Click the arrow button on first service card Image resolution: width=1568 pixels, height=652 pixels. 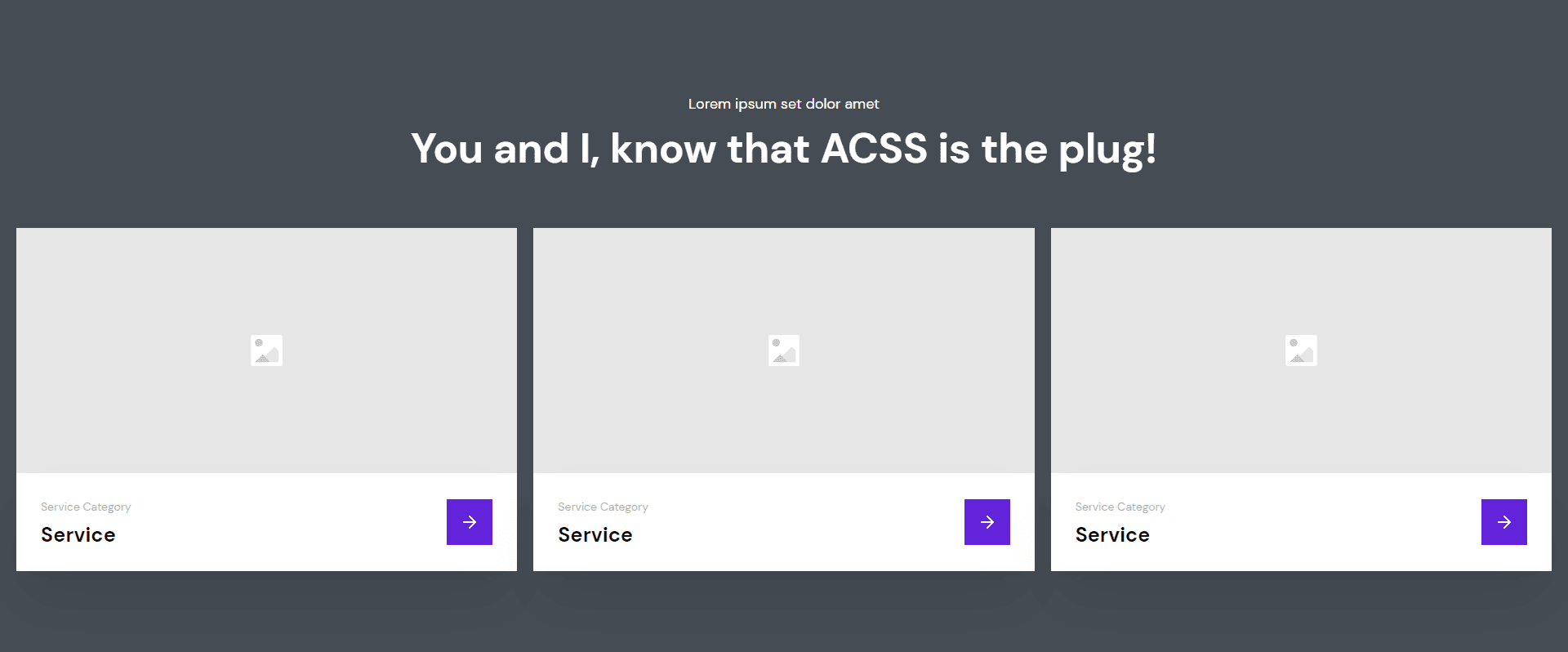(x=470, y=522)
